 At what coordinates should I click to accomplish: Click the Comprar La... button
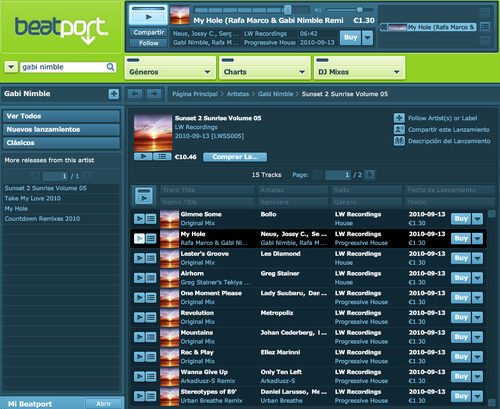pos(235,157)
